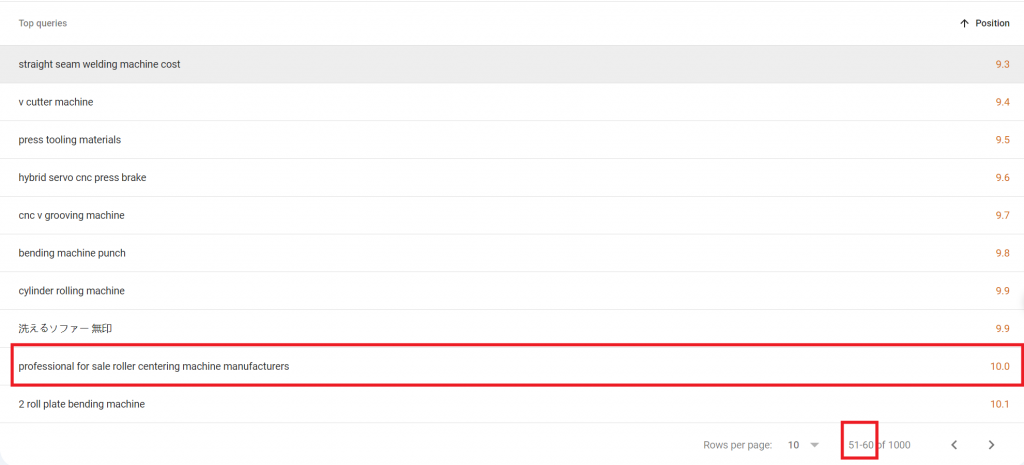This screenshot has height=465, width=1024.
Task: Open the cylinder rolling machine query
Action: (71, 291)
